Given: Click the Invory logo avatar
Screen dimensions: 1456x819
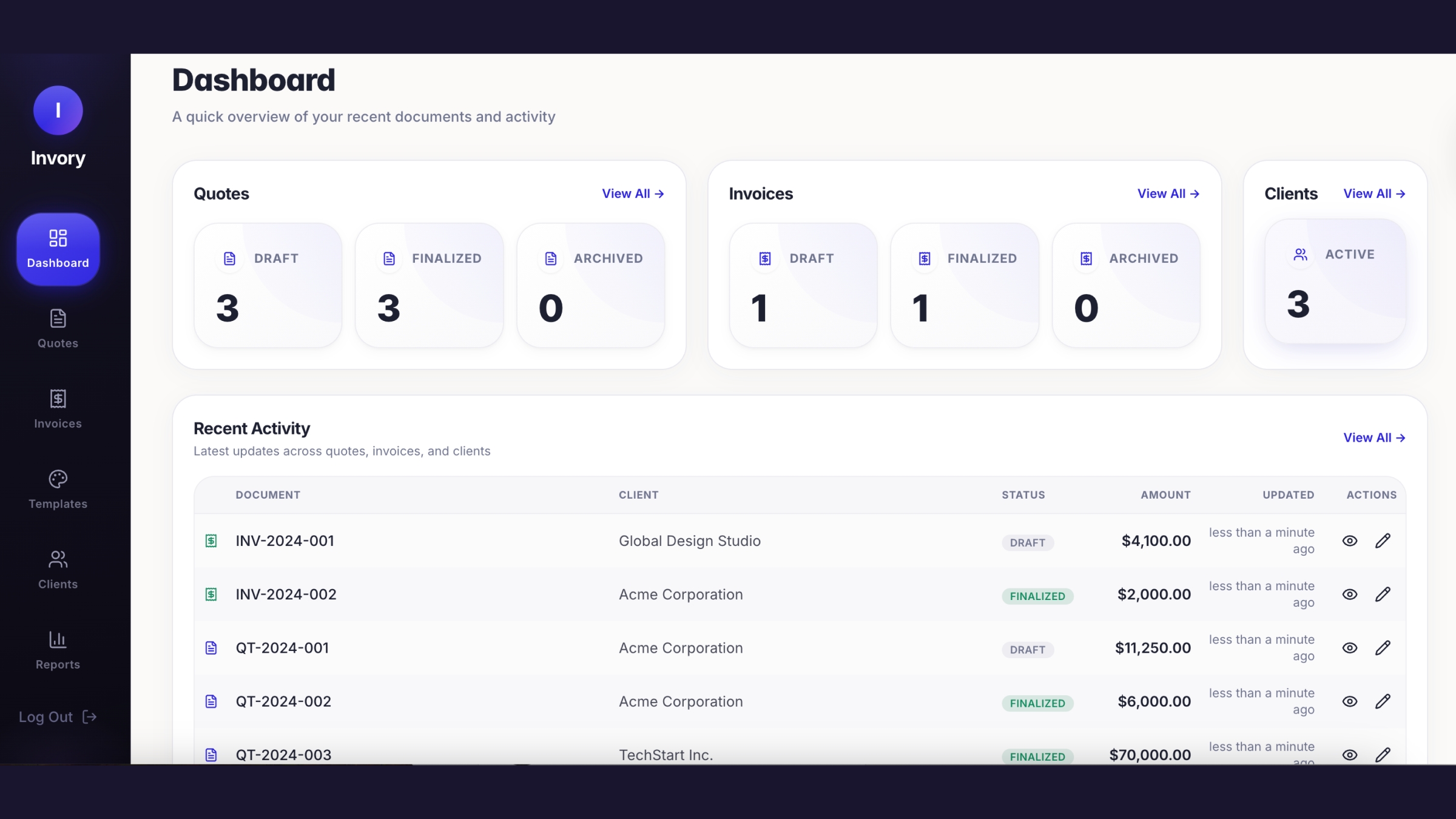Looking at the screenshot, I should click(x=58, y=110).
